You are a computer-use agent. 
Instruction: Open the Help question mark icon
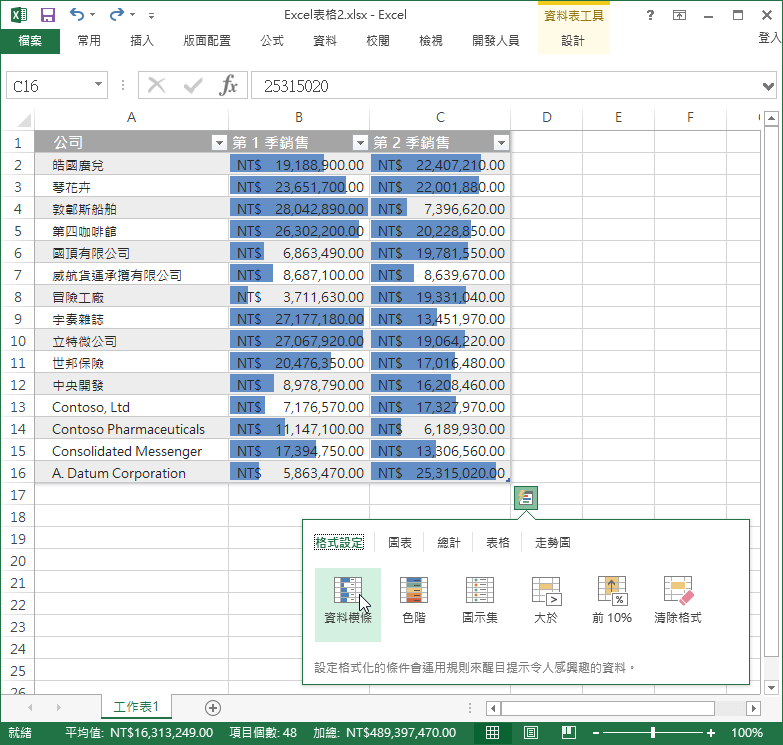click(x=650, y=15)
